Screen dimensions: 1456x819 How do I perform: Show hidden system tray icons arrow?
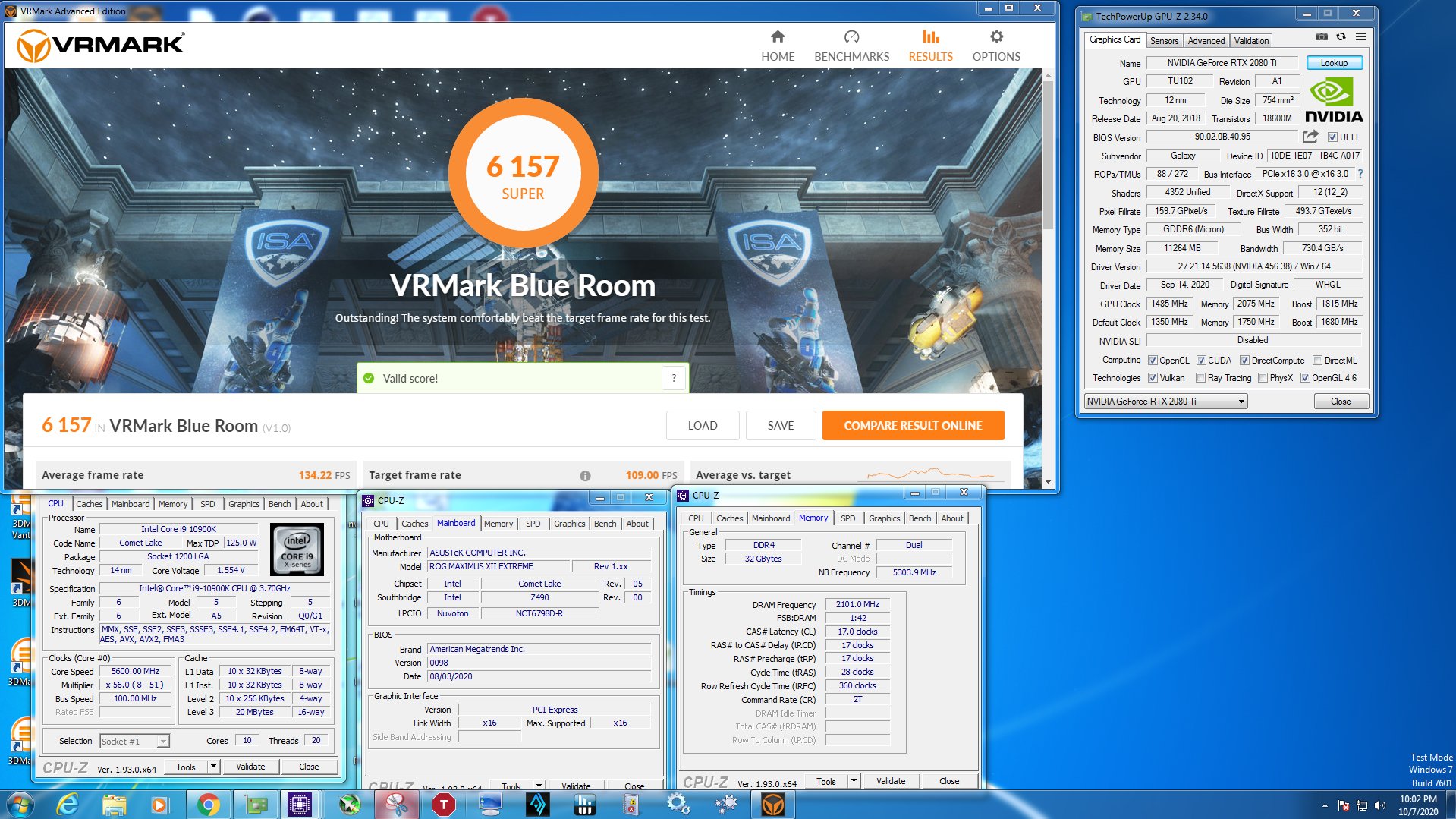point(1325,805)
